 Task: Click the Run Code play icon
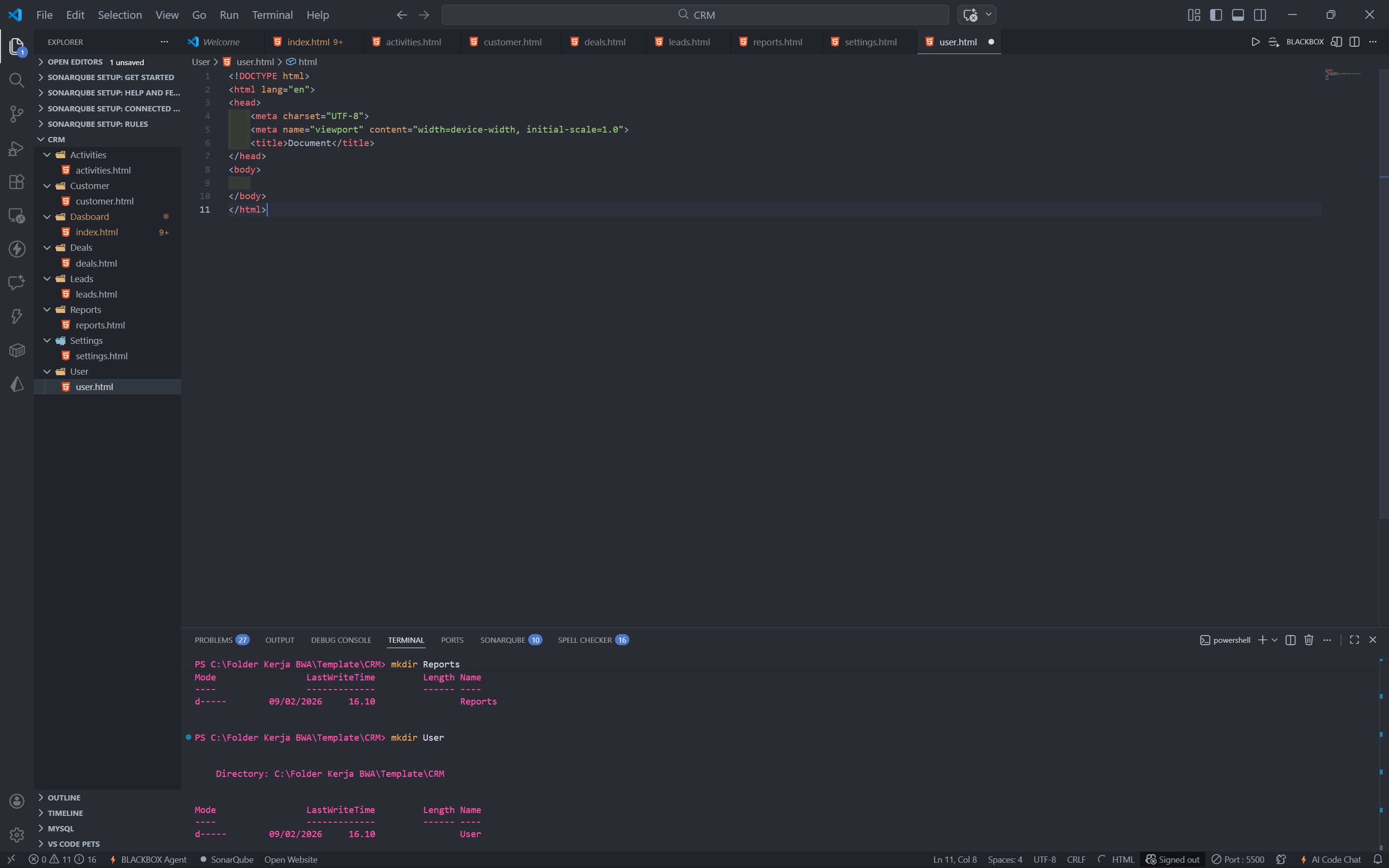1255,42
